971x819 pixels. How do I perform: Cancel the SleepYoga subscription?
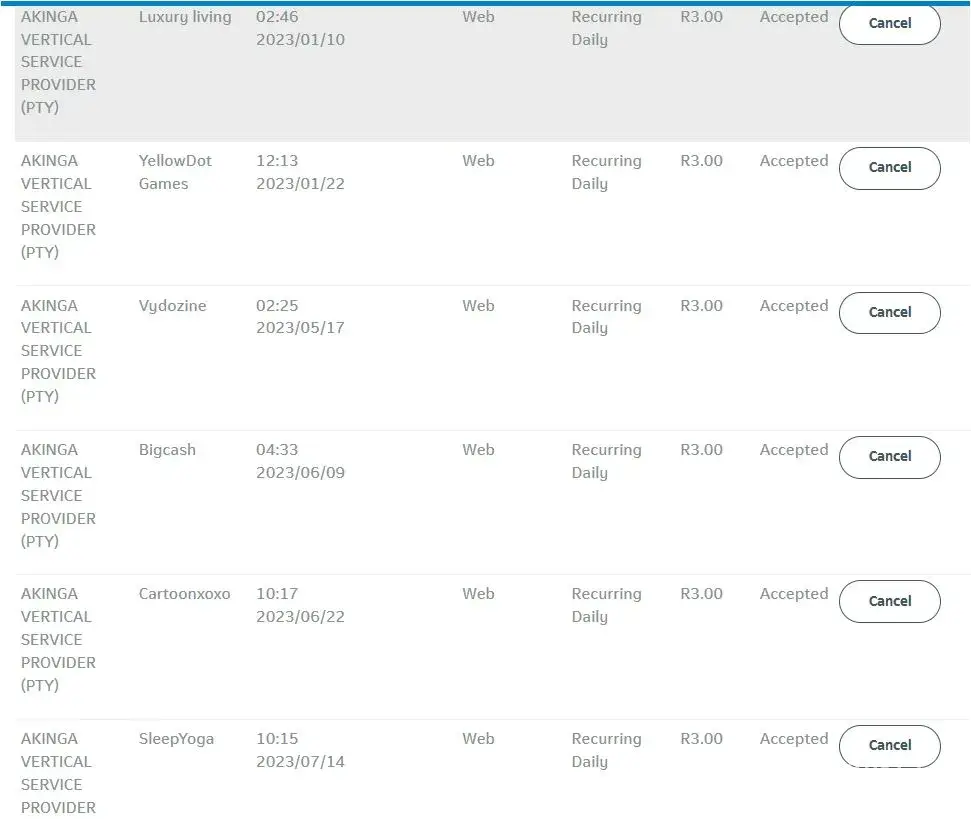coord(889,746)
